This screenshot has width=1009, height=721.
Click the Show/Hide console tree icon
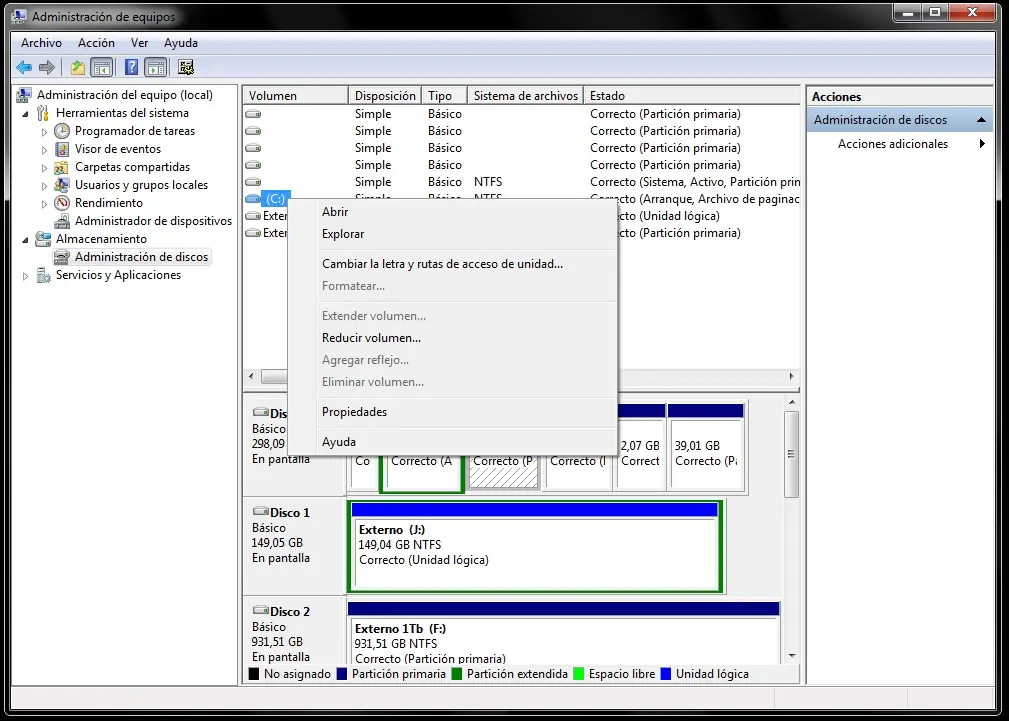tap(102, 67)
